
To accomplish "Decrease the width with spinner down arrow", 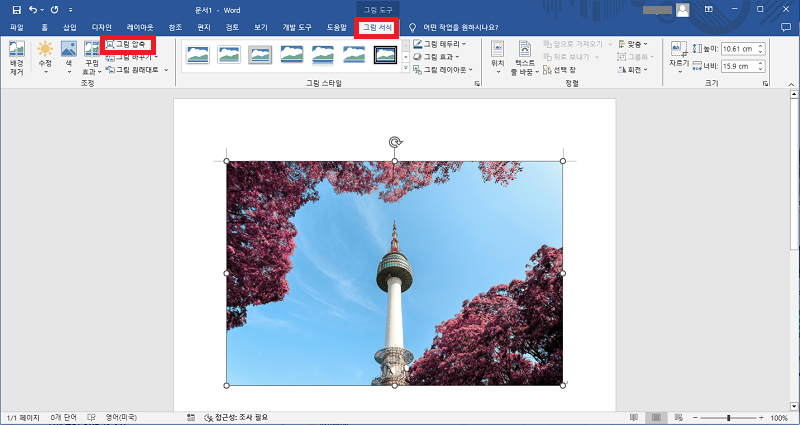I will click(761, 69).
